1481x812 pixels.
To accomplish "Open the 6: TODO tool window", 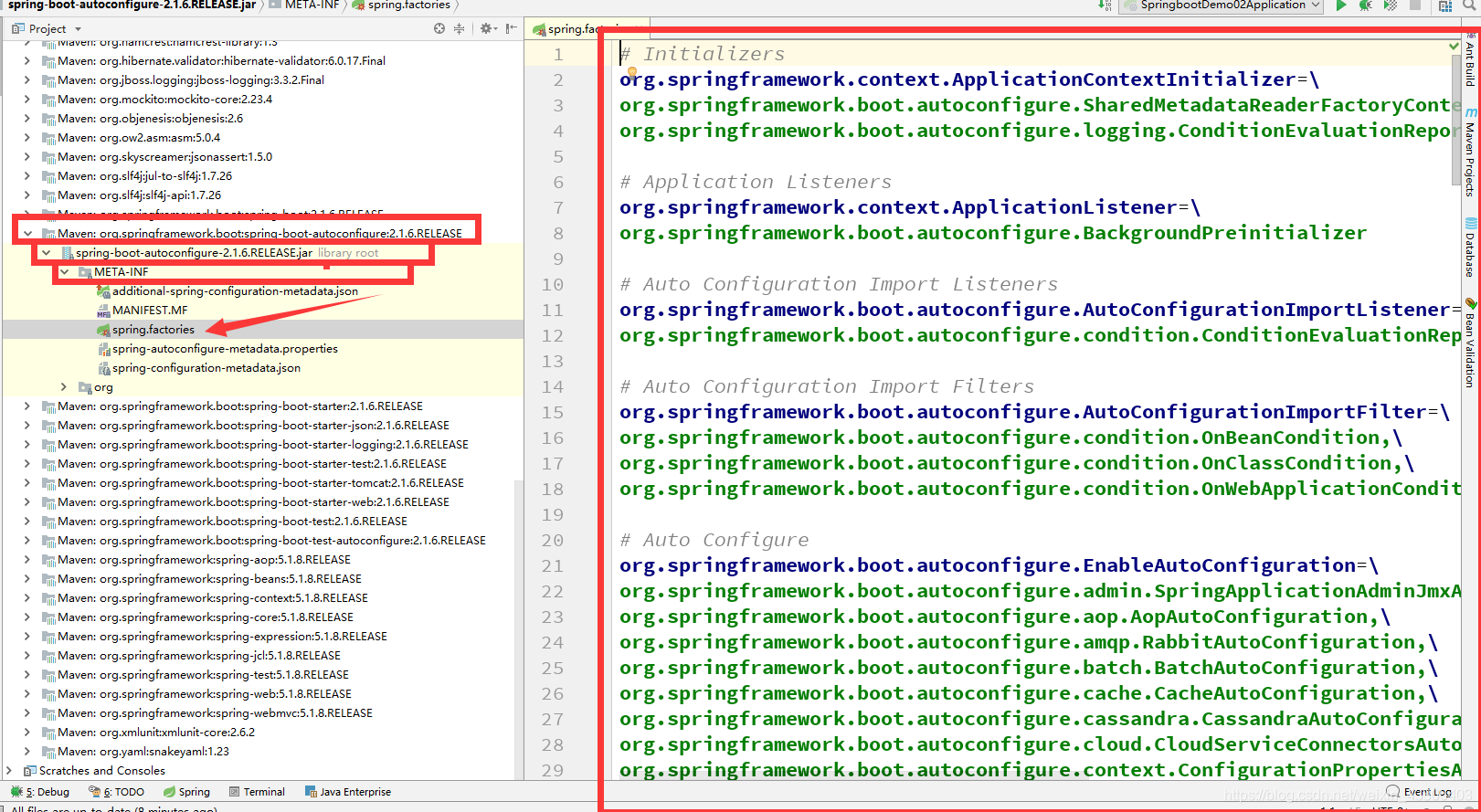I will point(117,792).
